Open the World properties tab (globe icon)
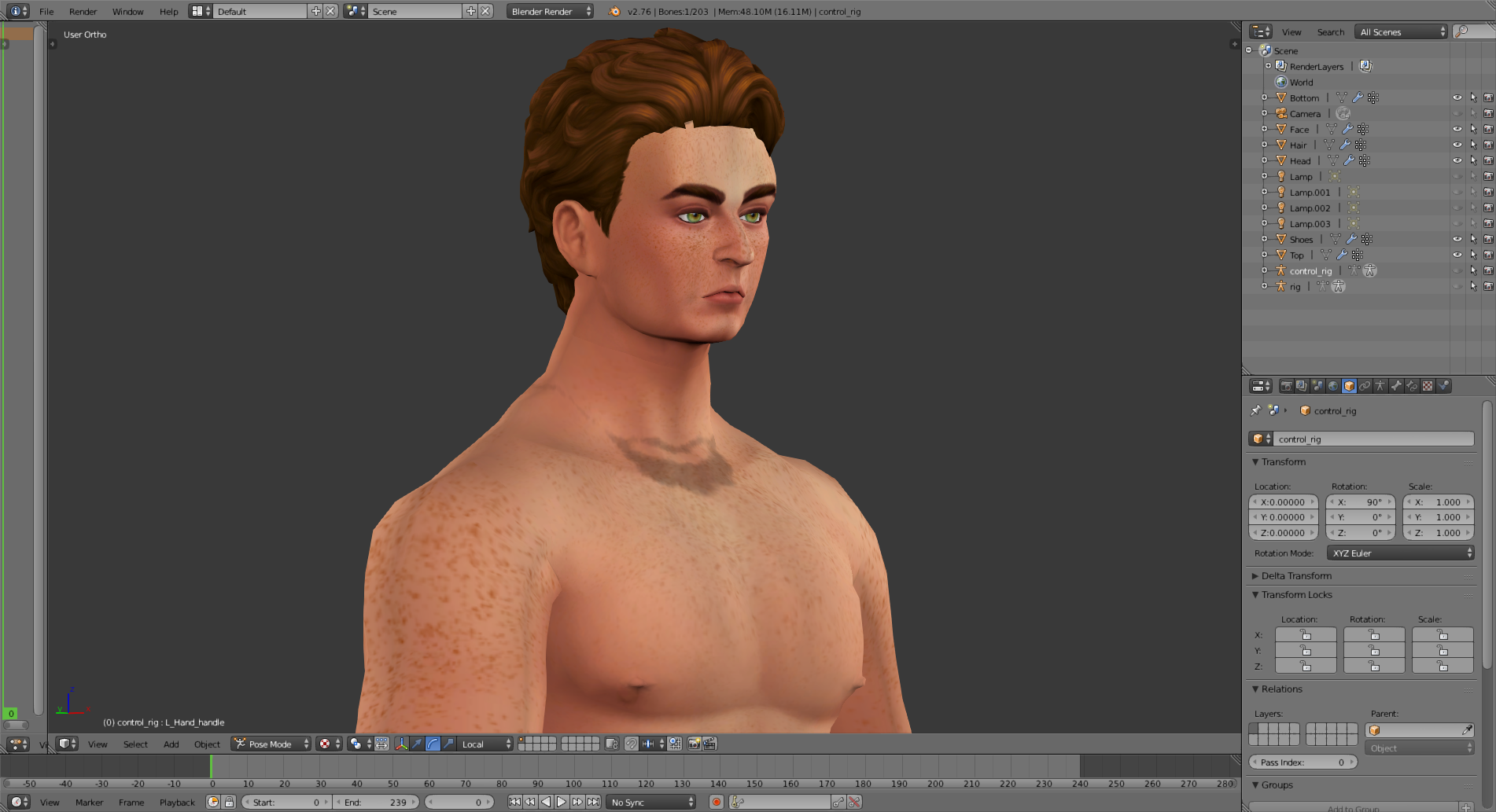Image resolution: width=1496 pixels, height=812 pixels. pyautogui.click(x=1333, y=386)
